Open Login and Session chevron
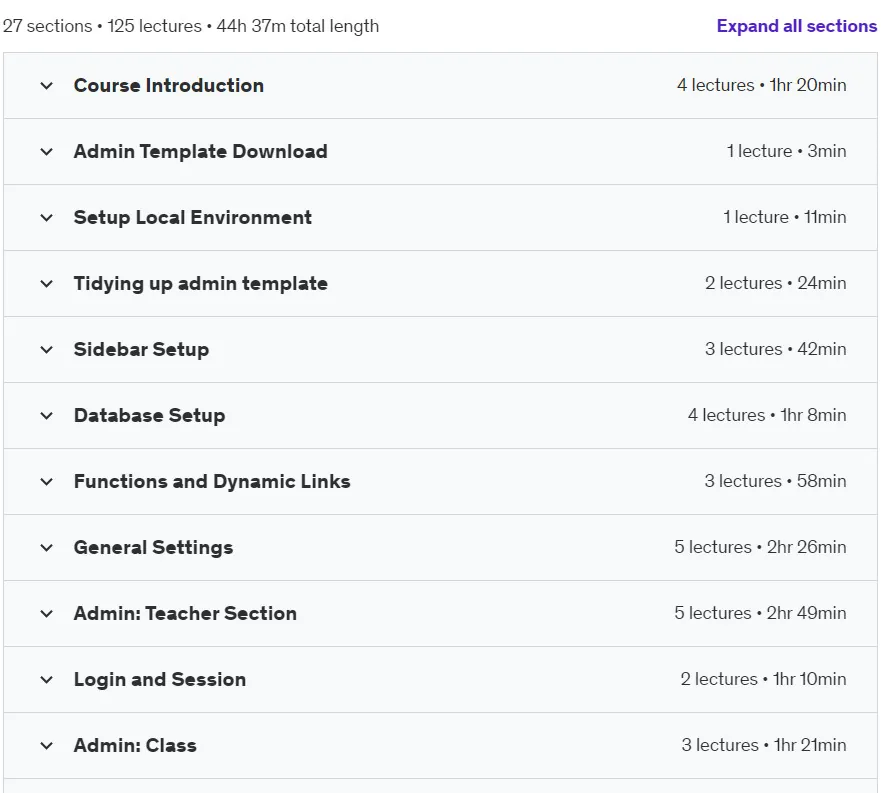Image resolution: width=881 pixels, height=793 pixels. 47,680
